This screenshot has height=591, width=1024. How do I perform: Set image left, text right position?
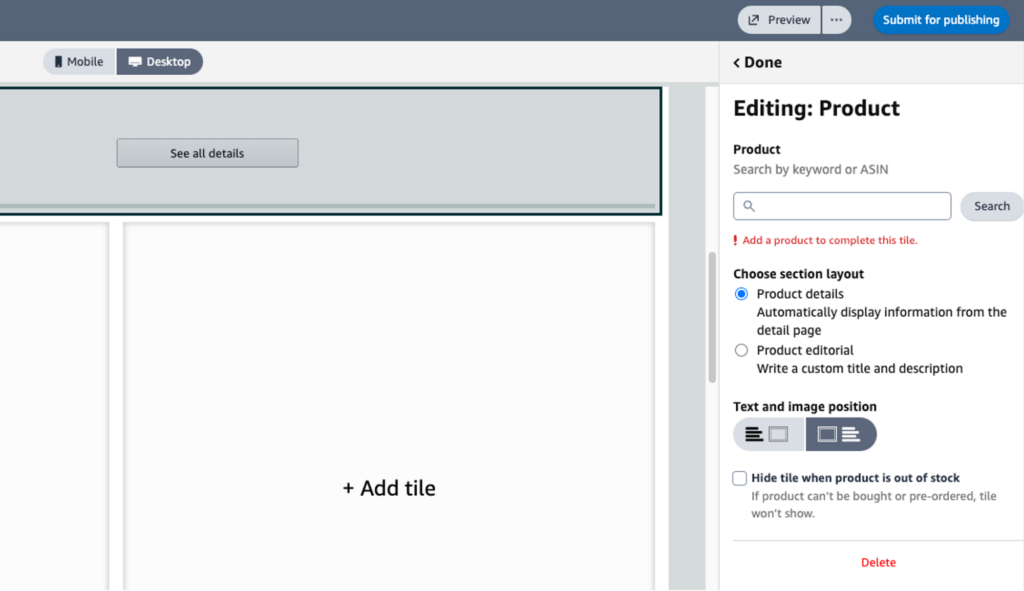point(840,434)
